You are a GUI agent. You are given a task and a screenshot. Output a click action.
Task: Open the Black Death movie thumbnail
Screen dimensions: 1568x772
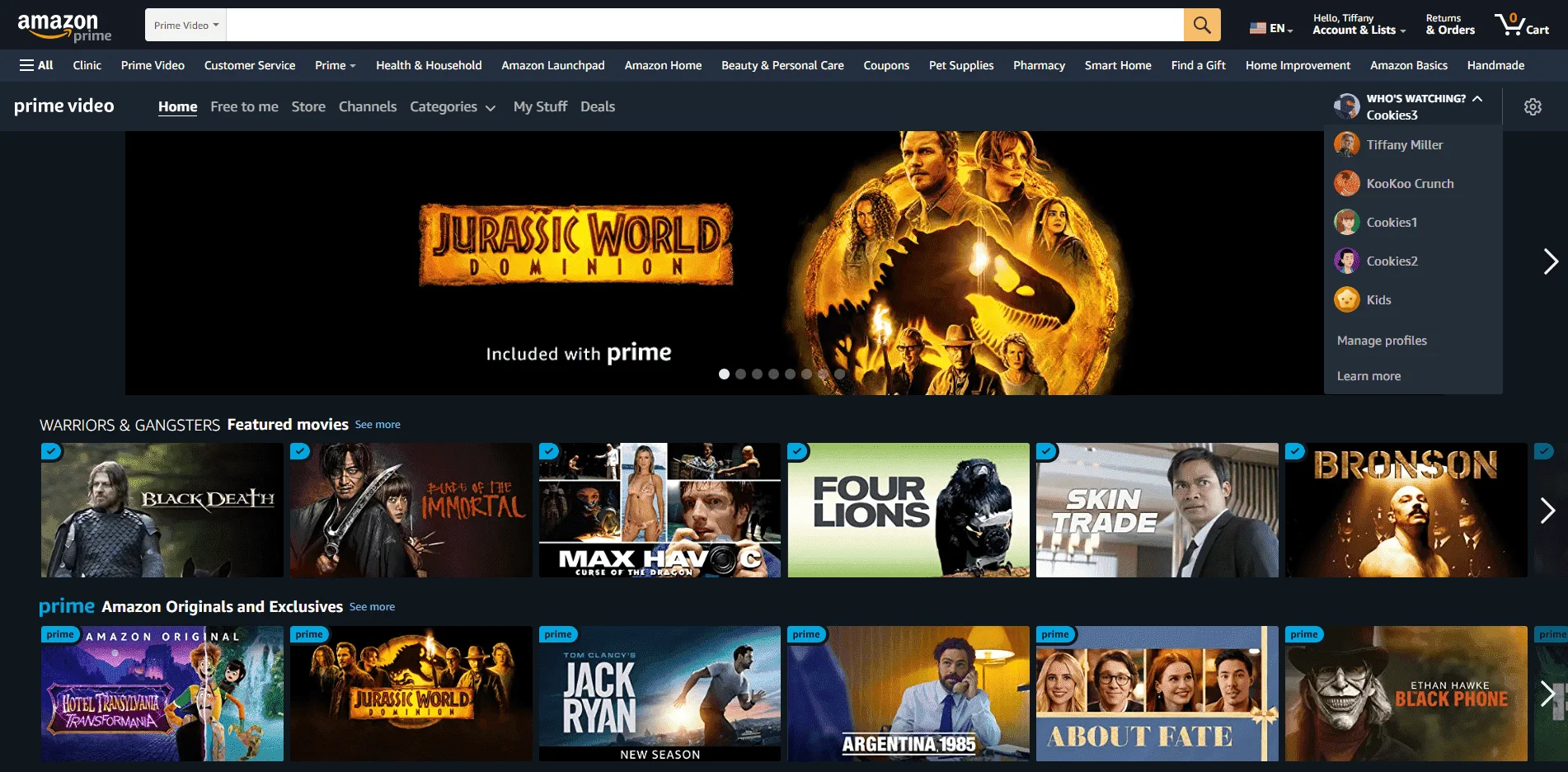(x=162, y=510)
